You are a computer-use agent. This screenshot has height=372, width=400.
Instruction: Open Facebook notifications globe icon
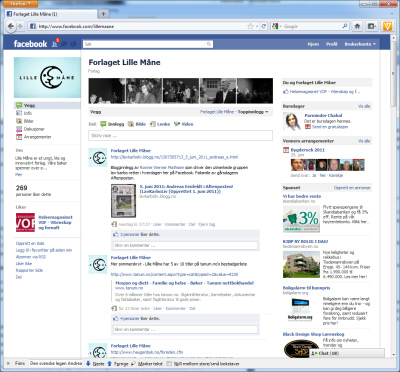(x=73, y=44)
